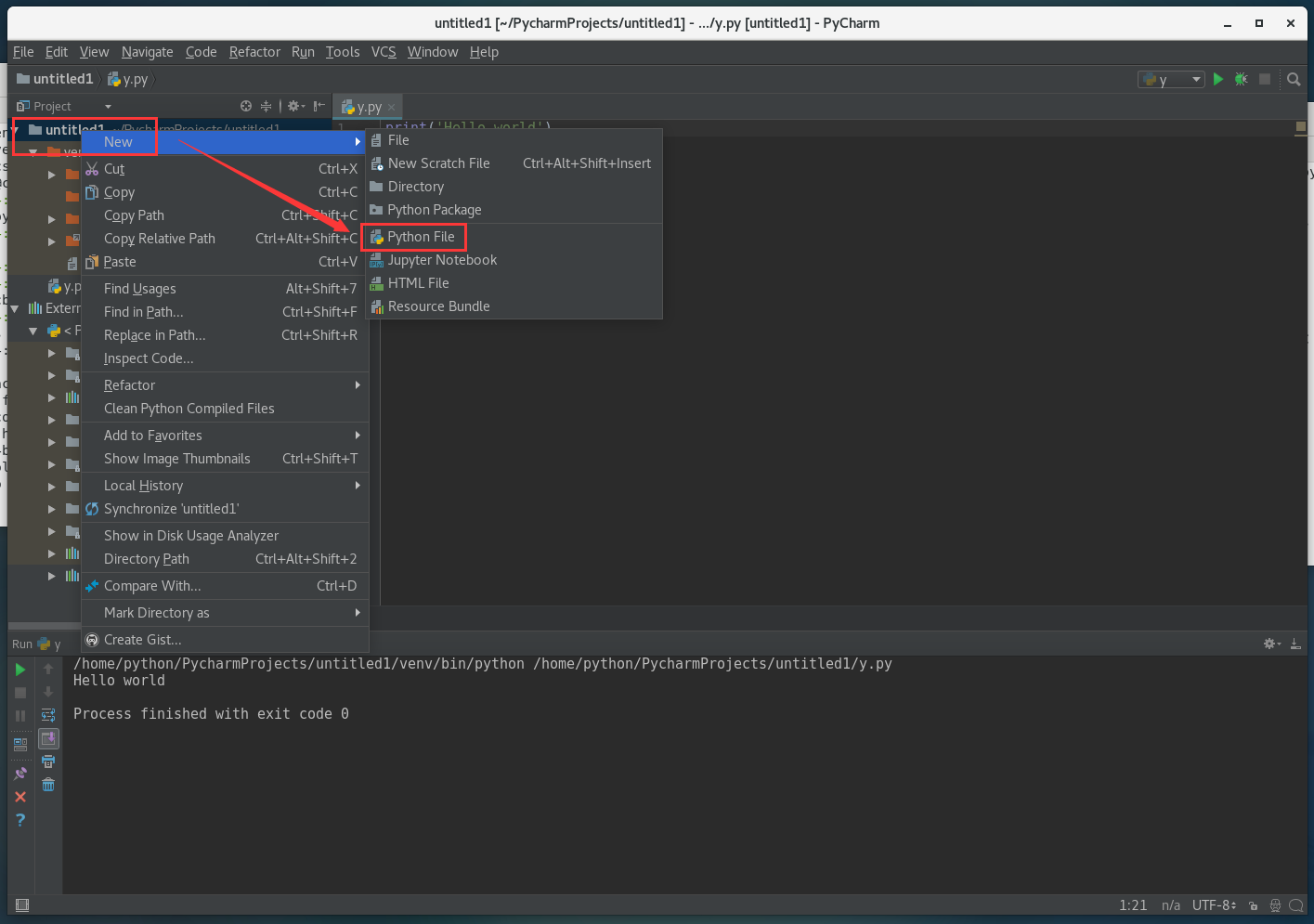Toggle the Hector inspection icon in status bar
This screenshot has width=1314, height=924.
[1275, 905]
